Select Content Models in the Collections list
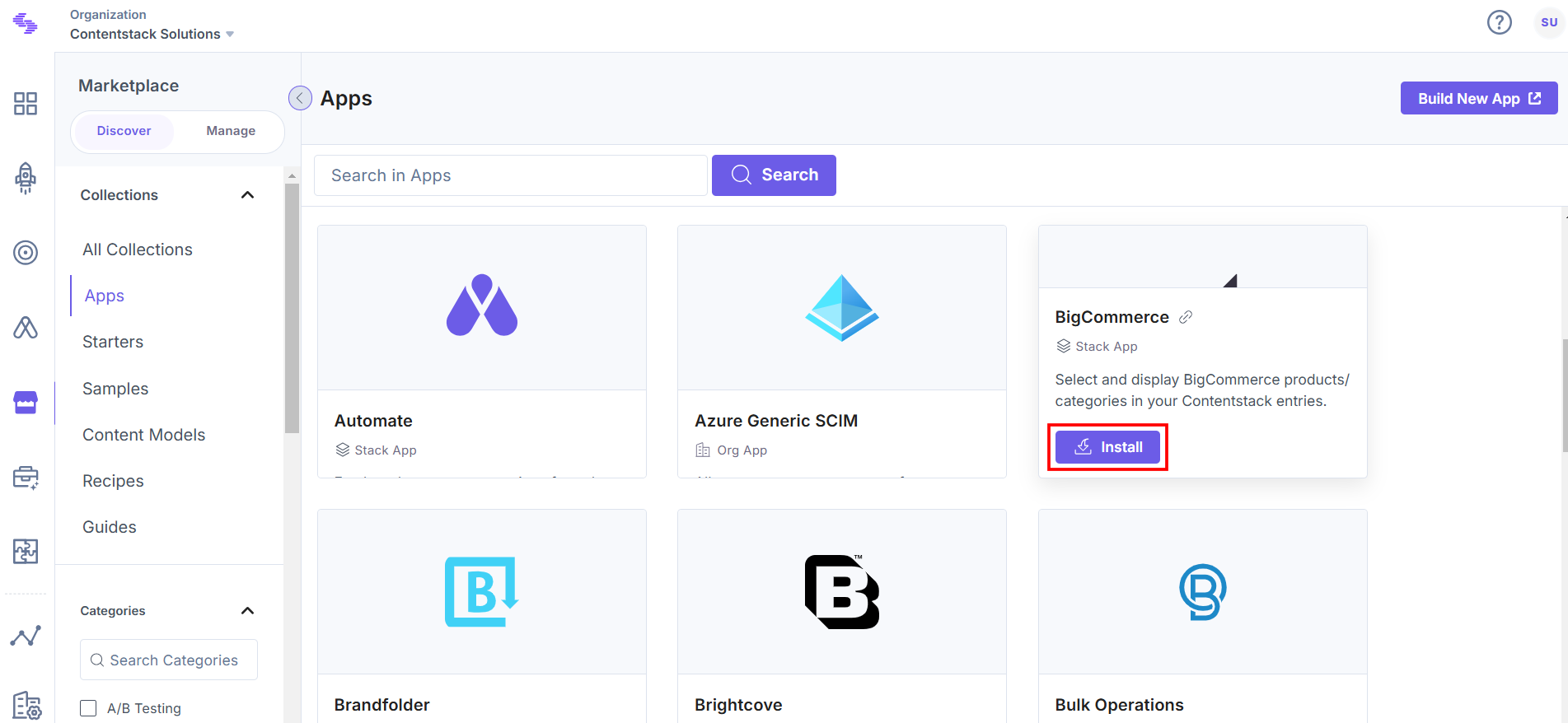This screenshot has width=1568, height=723. pyautogui.click(x=144, y=435)
